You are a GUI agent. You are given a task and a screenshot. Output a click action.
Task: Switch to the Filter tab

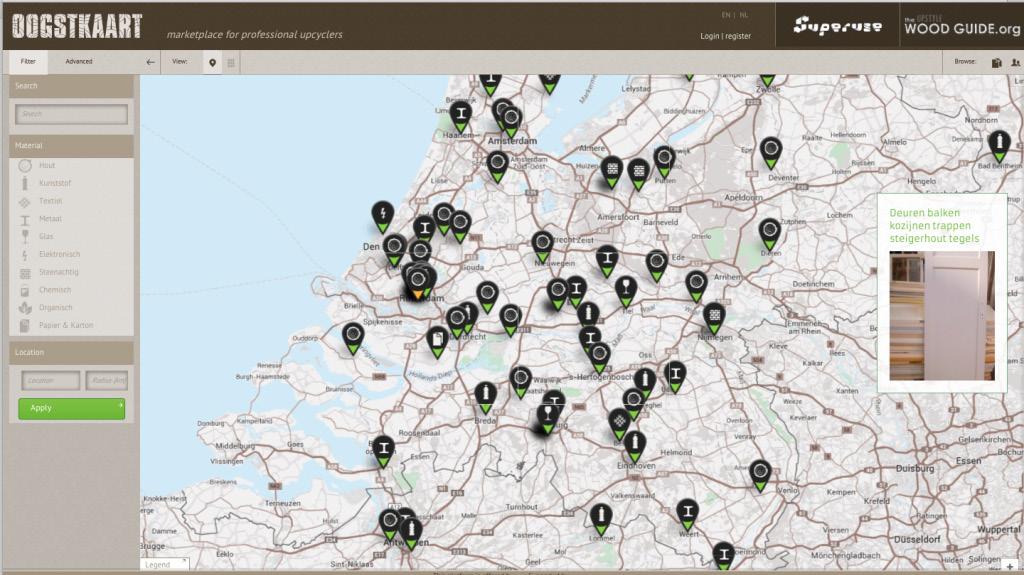pyautogui.click(x=28, y=61)
